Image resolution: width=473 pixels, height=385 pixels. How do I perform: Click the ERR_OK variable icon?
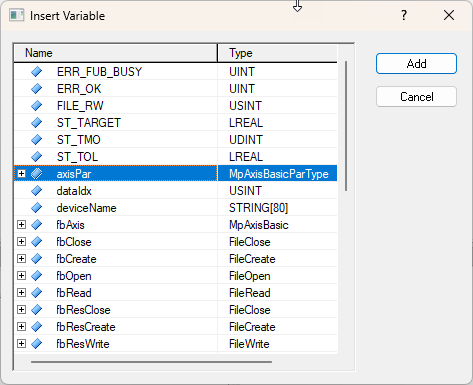tap(37, 89)
